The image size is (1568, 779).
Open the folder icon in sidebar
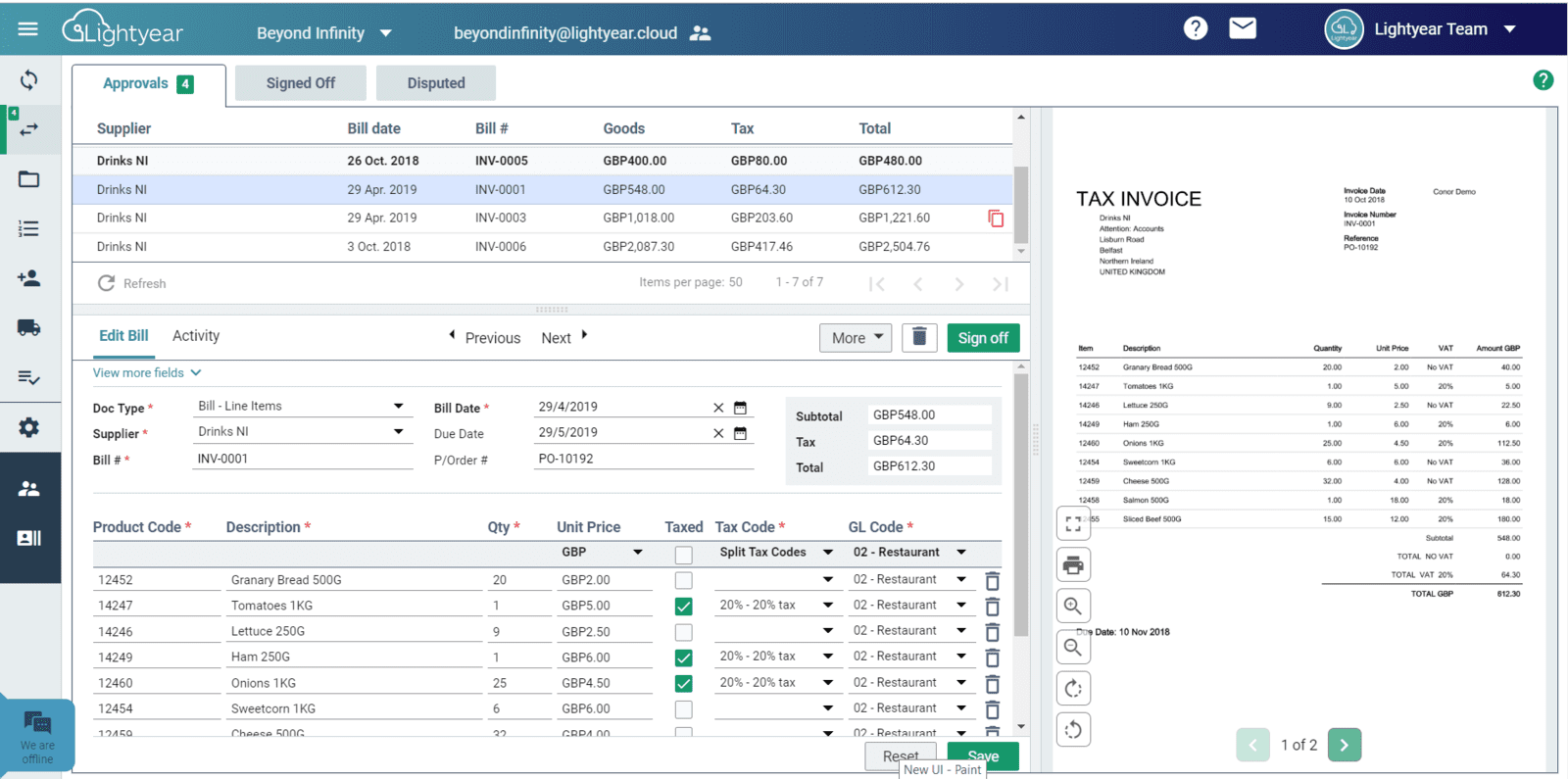coord(28,179)
